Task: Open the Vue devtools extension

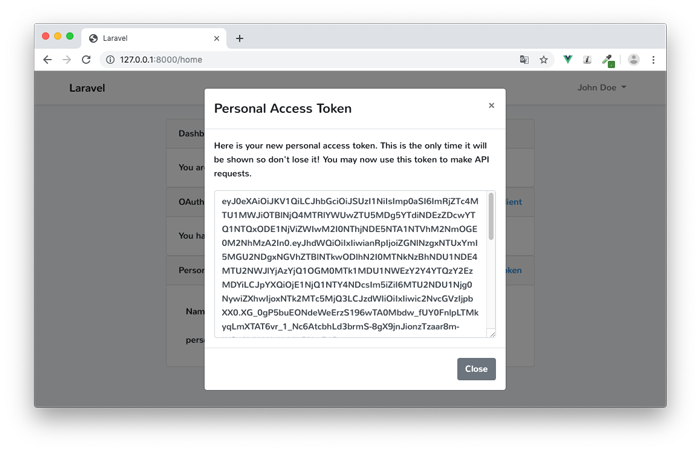Action: tap(567, 59)
